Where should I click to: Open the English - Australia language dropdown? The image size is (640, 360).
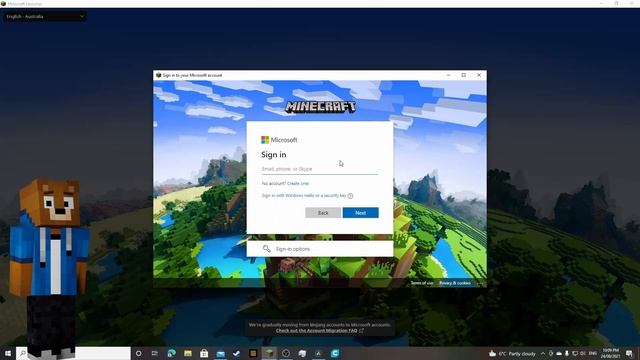coord(45,16)
